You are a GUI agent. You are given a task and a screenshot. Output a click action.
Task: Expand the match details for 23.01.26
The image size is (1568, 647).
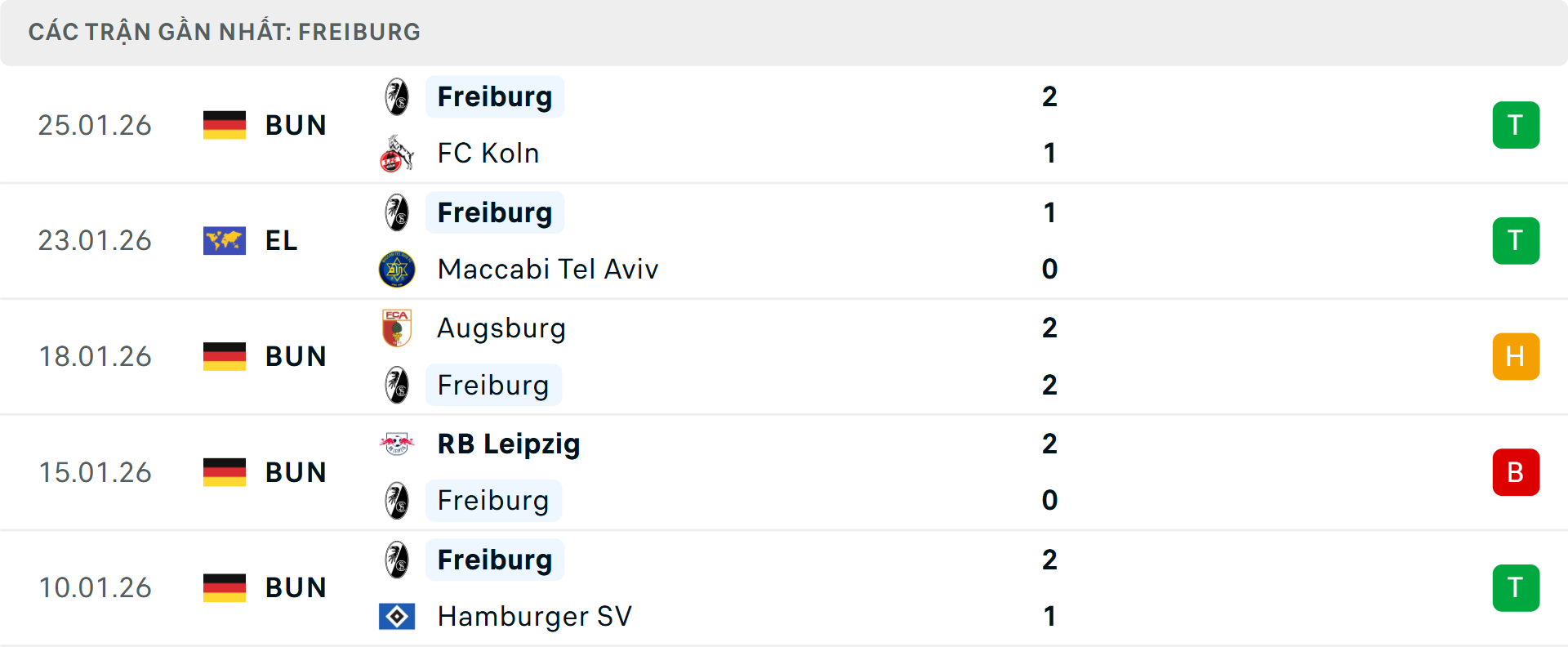[x=817, y=240]
